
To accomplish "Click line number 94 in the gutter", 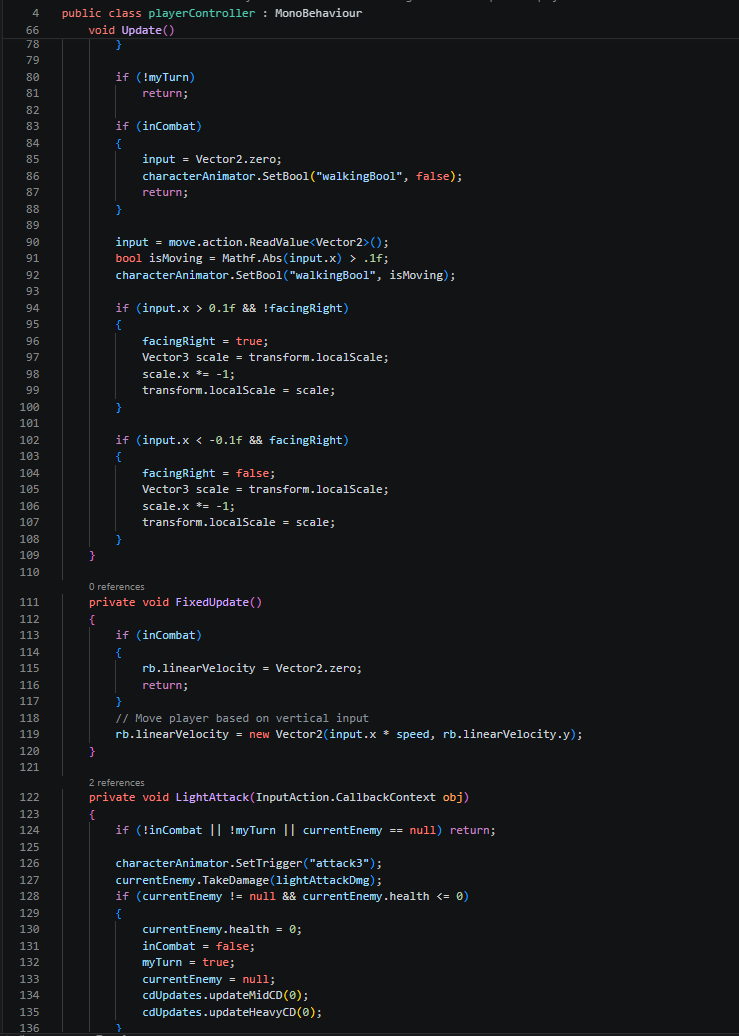I will [32, 309].
